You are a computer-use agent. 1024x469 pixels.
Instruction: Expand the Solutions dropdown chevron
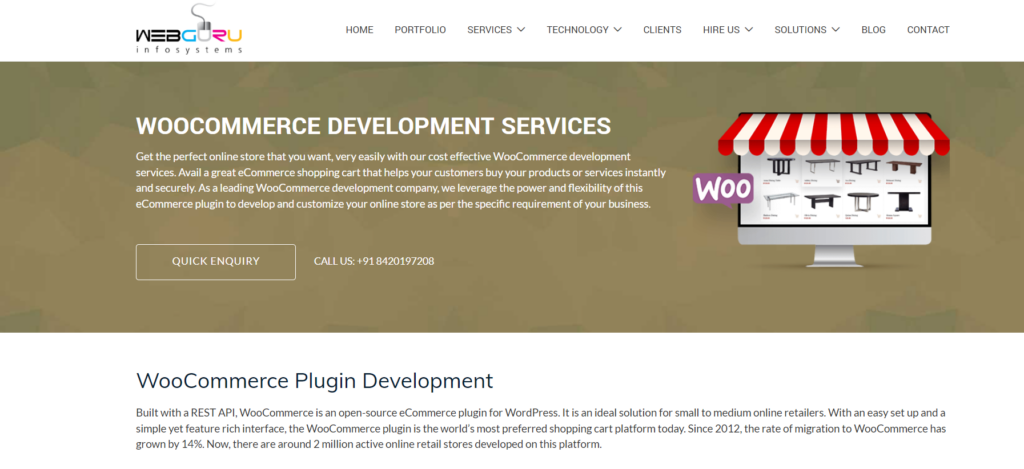point(835,30)
